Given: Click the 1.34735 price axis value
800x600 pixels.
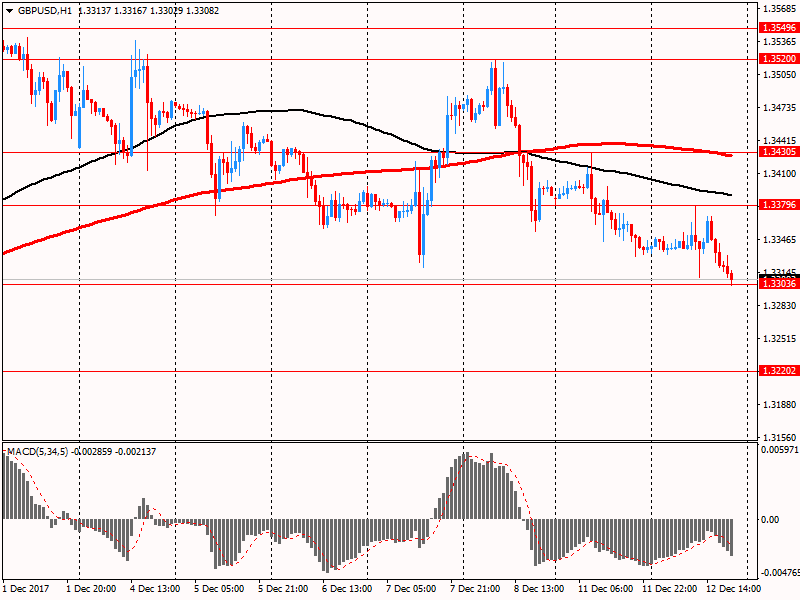Looking at the screenshot, I should [780, 108].
